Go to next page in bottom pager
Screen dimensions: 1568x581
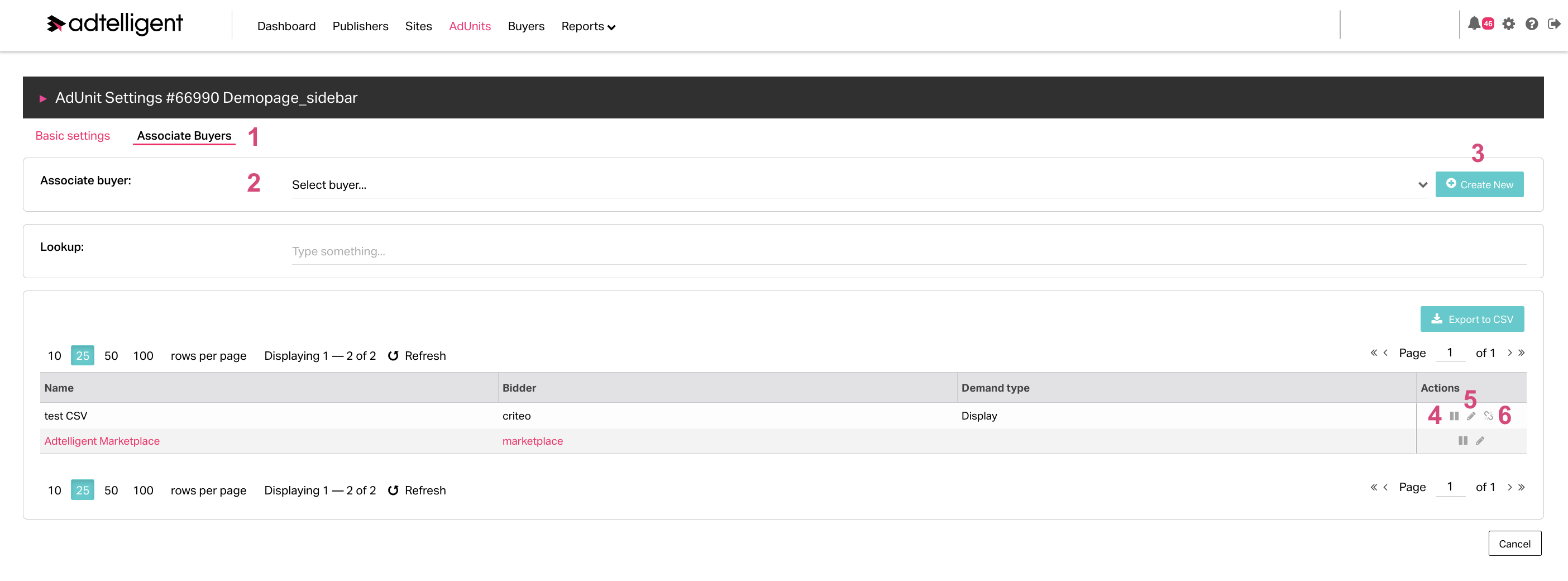[x=1509, y=487]
